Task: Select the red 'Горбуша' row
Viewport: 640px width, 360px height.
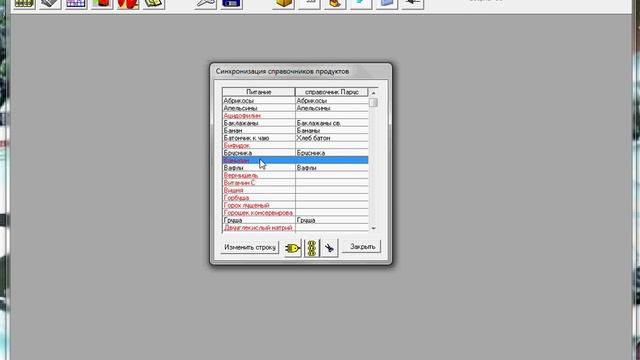Action: 296,198
